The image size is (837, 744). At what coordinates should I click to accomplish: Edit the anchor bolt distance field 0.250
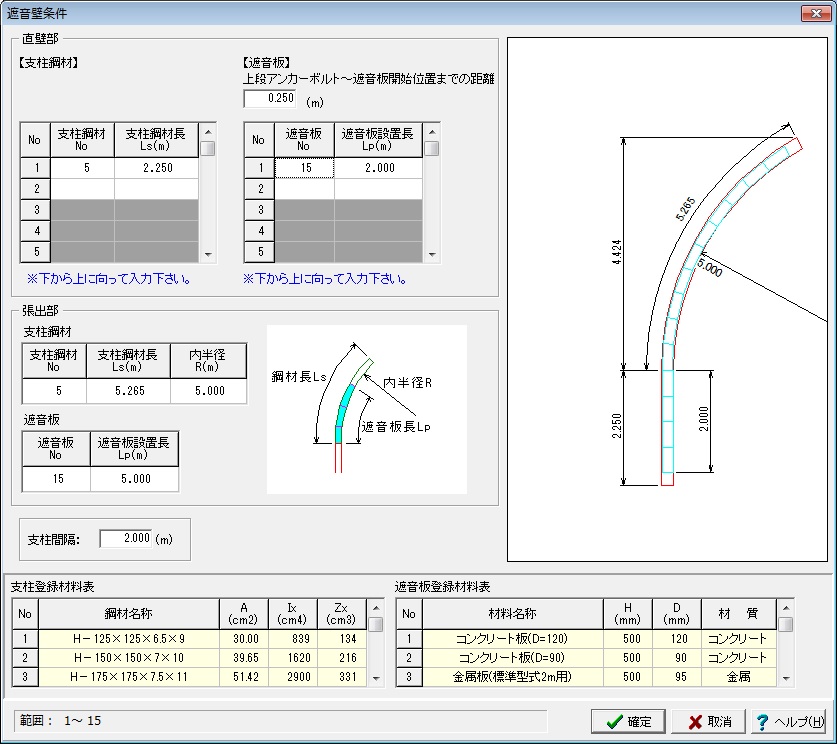[270, 98]
